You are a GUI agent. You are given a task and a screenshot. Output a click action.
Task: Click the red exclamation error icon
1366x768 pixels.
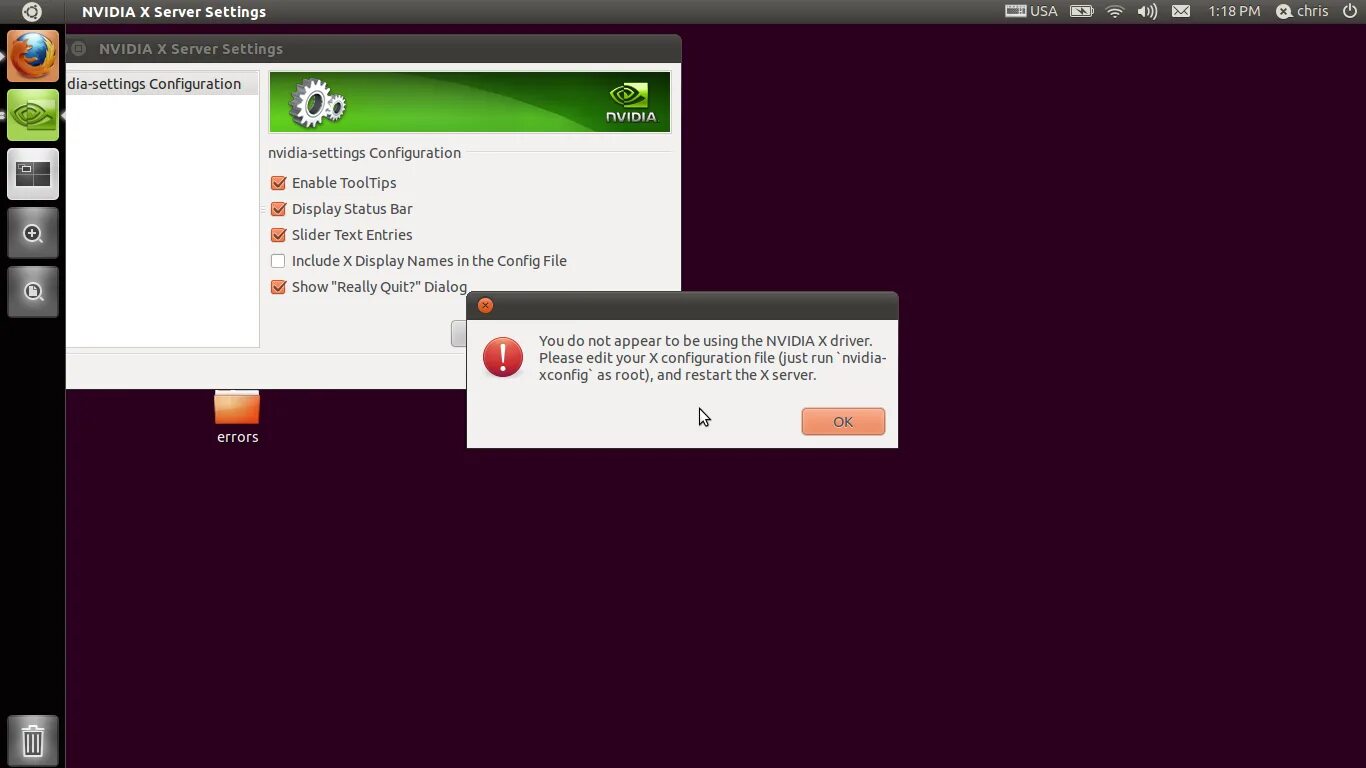tap(503, 357)
